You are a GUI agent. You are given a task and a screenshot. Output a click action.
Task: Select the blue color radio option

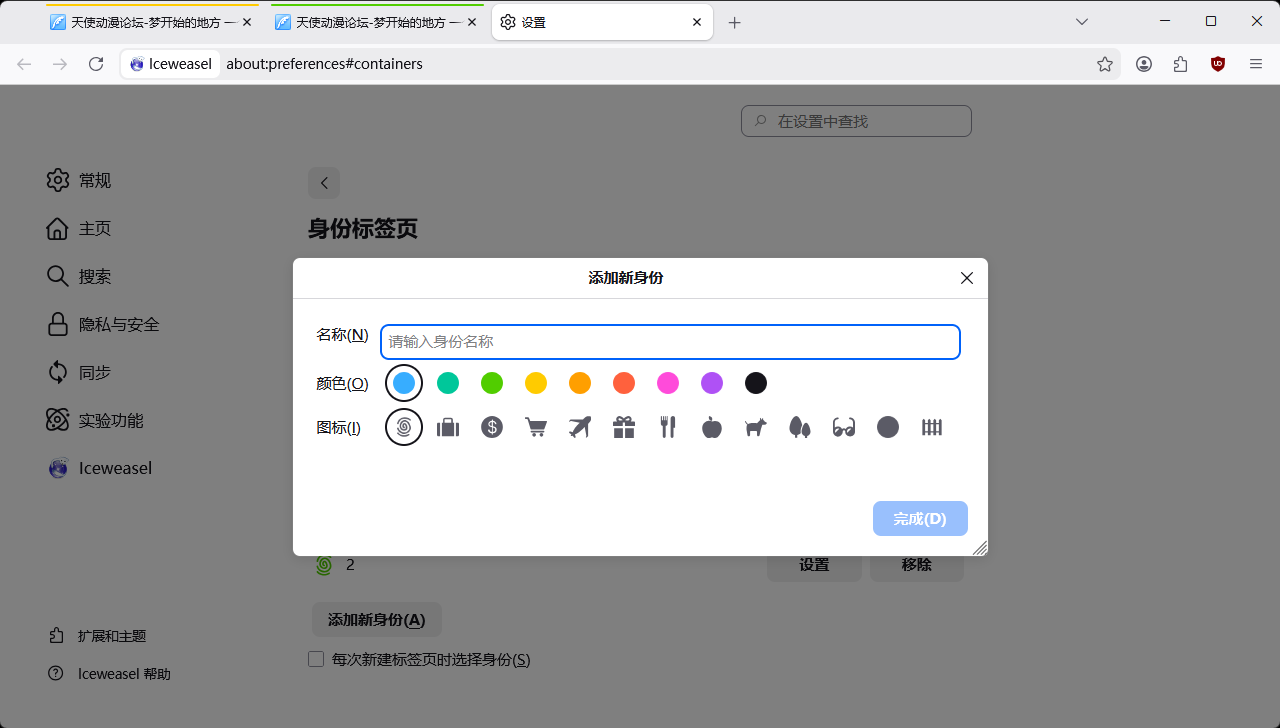pos(404,383)
